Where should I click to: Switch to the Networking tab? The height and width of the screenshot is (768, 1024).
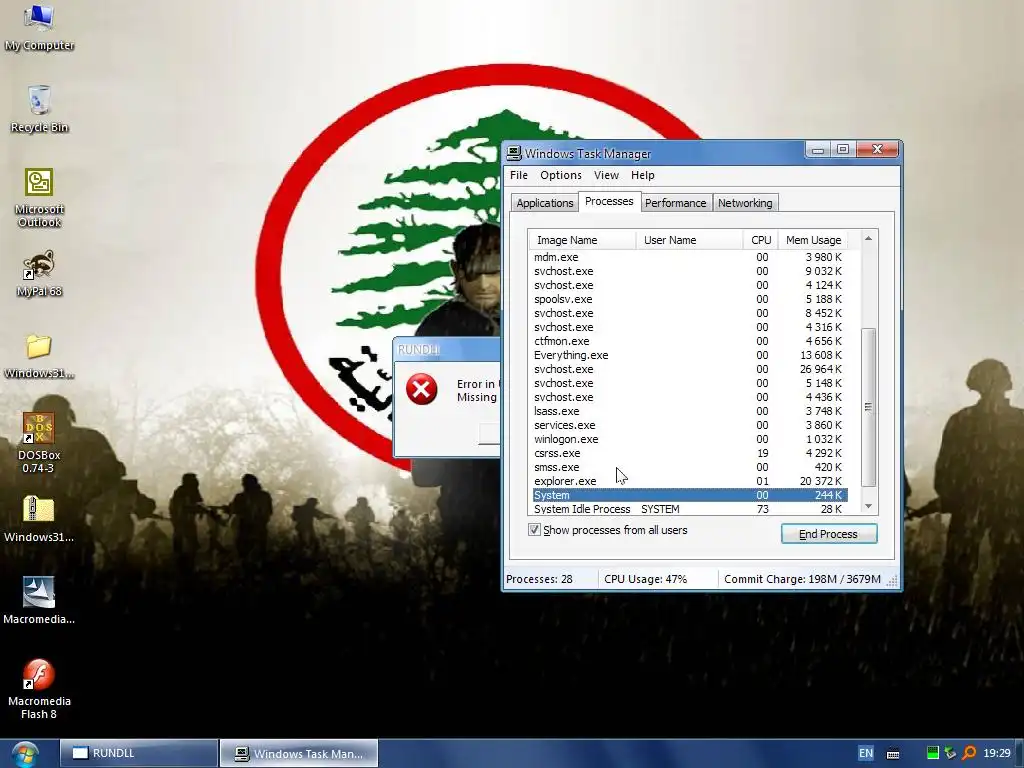745,202
